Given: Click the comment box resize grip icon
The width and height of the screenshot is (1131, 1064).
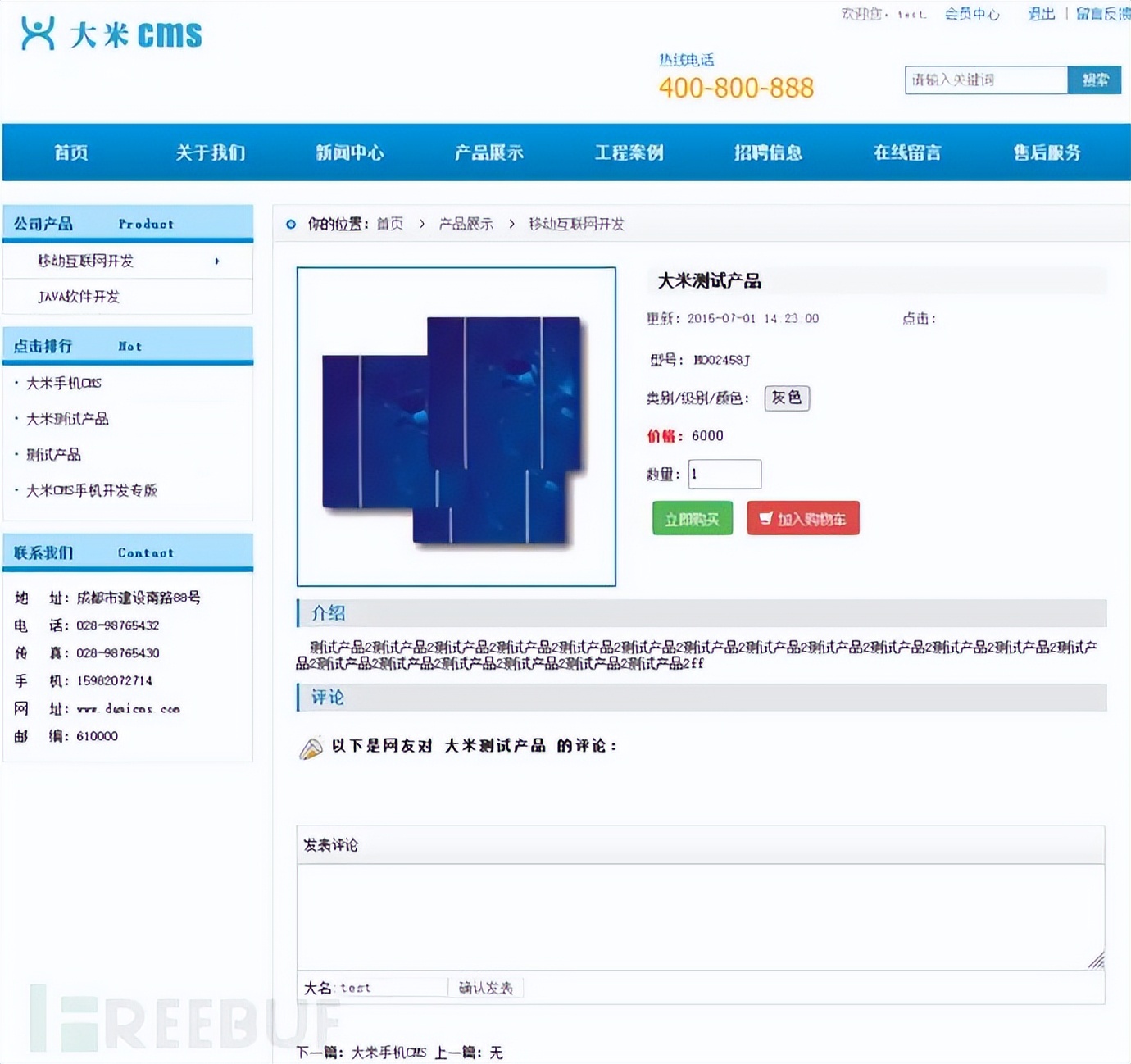Looking at the screenshot, I should [x=1094, y=961].
